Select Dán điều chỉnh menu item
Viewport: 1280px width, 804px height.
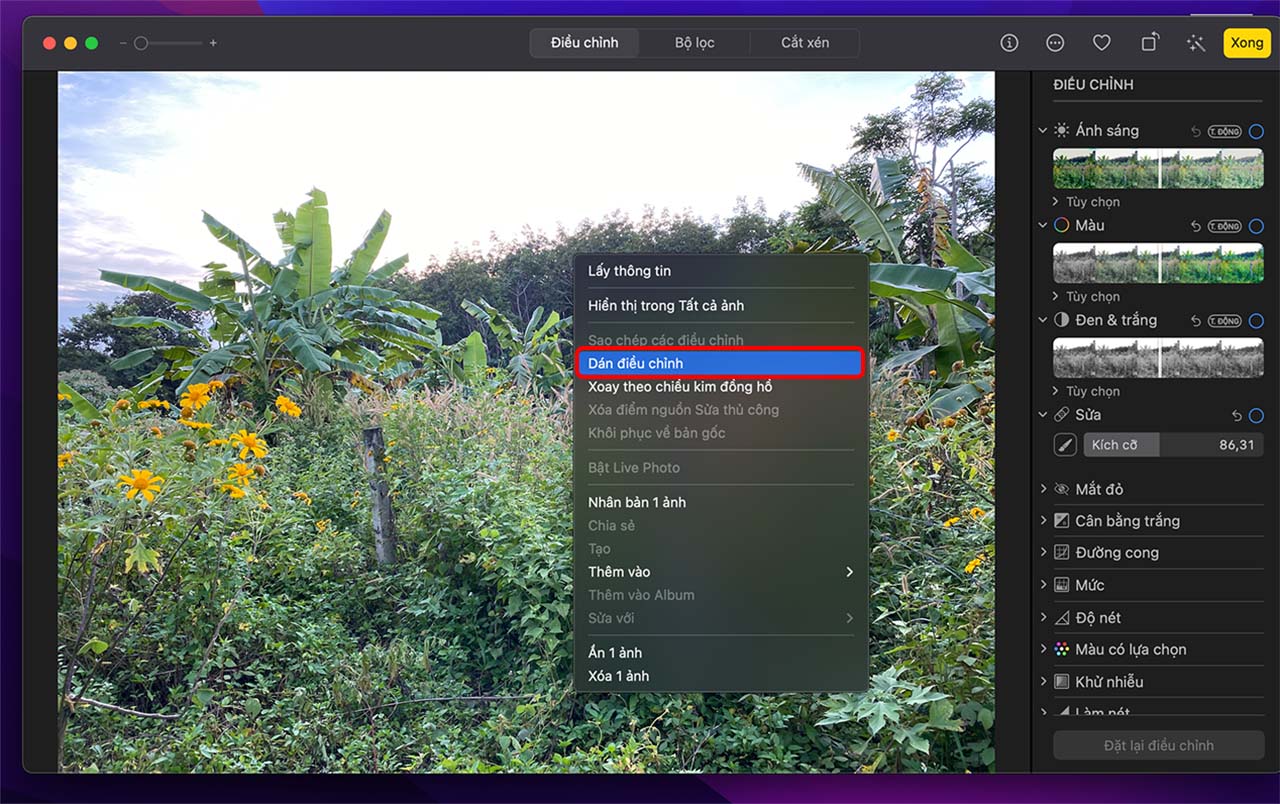(x=720, y=364)
